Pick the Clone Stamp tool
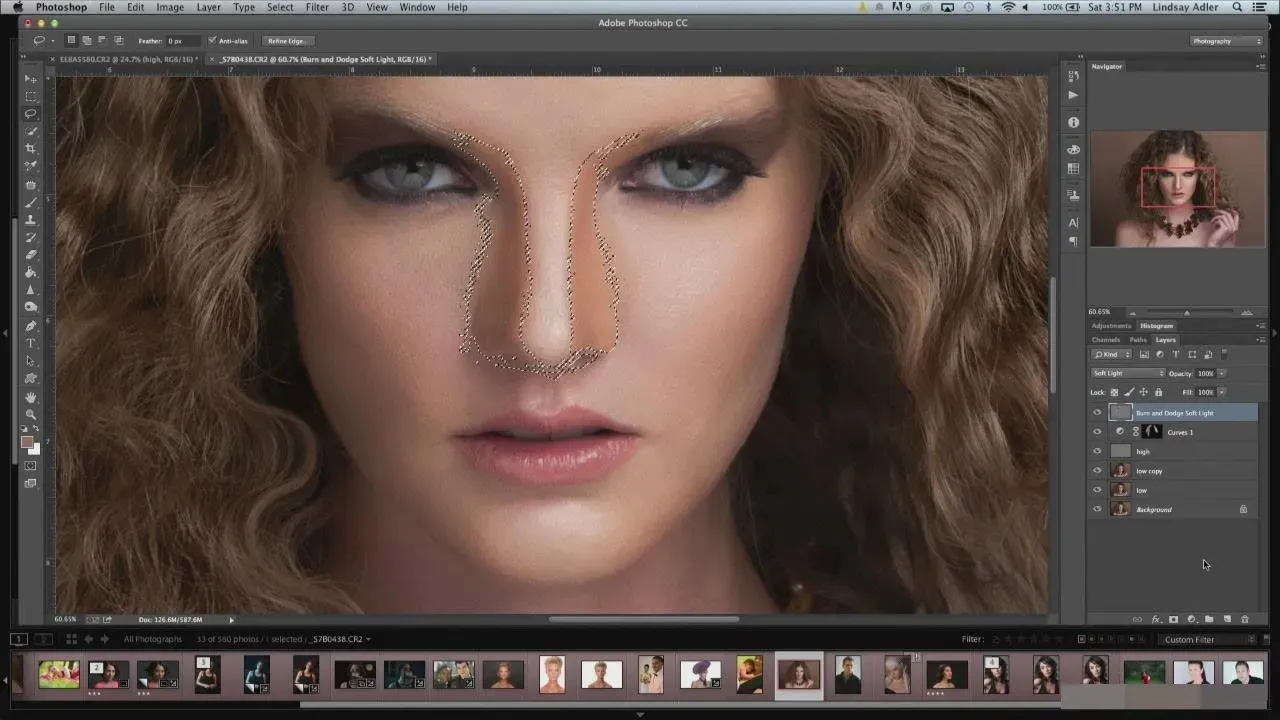The image size is (1280, 720). (31, 219)
